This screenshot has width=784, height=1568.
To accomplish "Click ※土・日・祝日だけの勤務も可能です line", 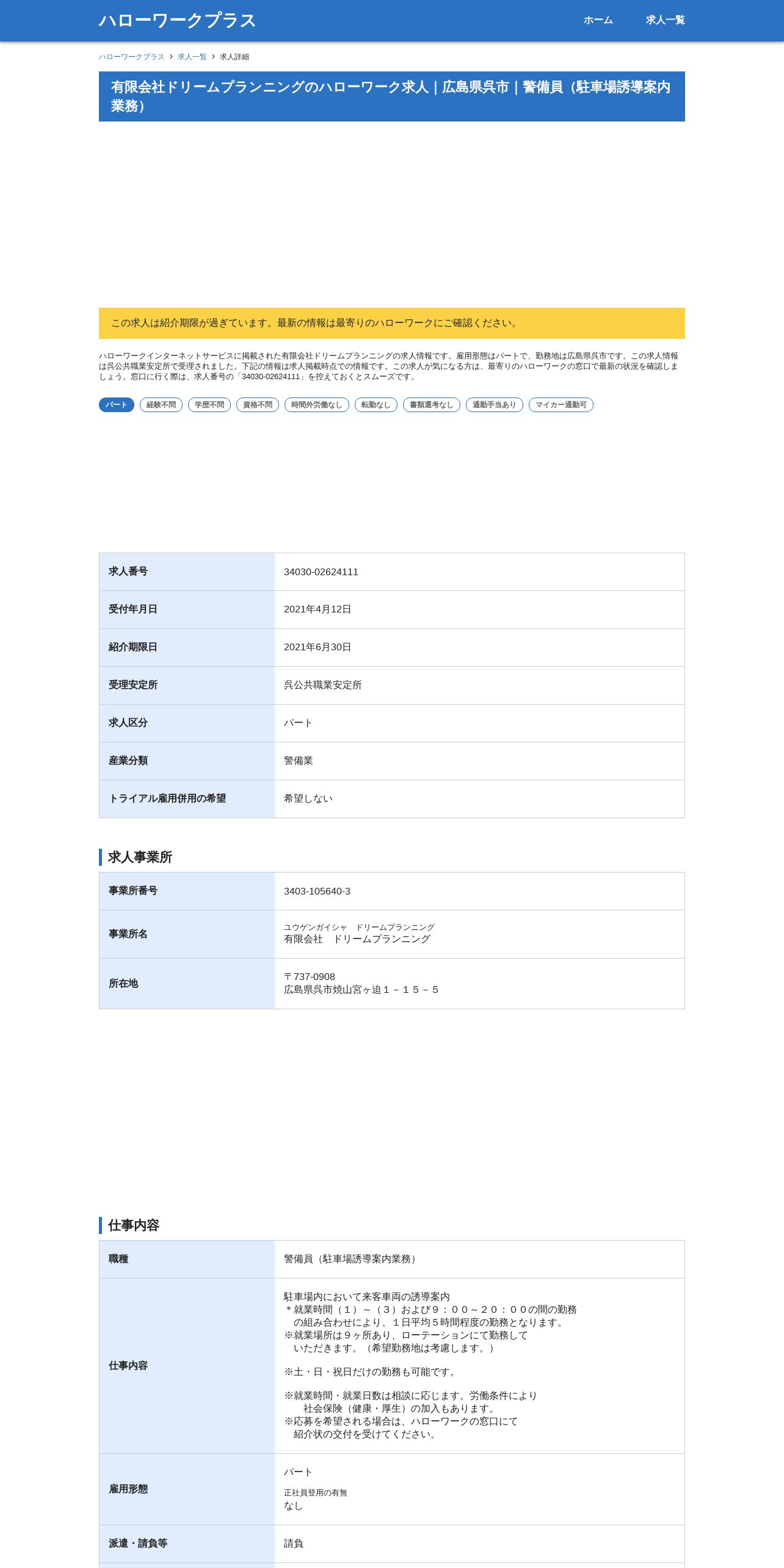I will point(372,1372).
